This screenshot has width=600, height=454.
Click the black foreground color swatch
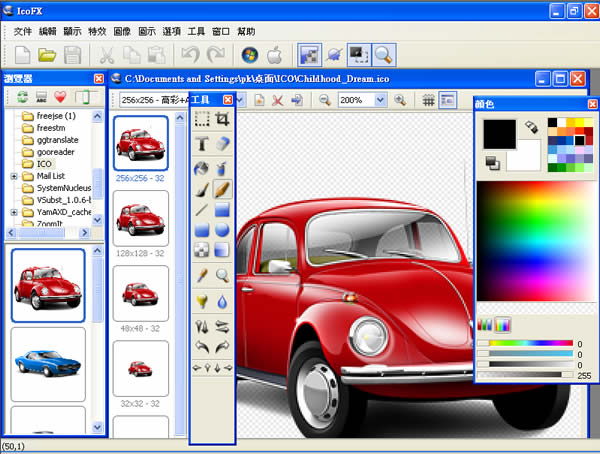pyautogui.click(x=499, y=135)
